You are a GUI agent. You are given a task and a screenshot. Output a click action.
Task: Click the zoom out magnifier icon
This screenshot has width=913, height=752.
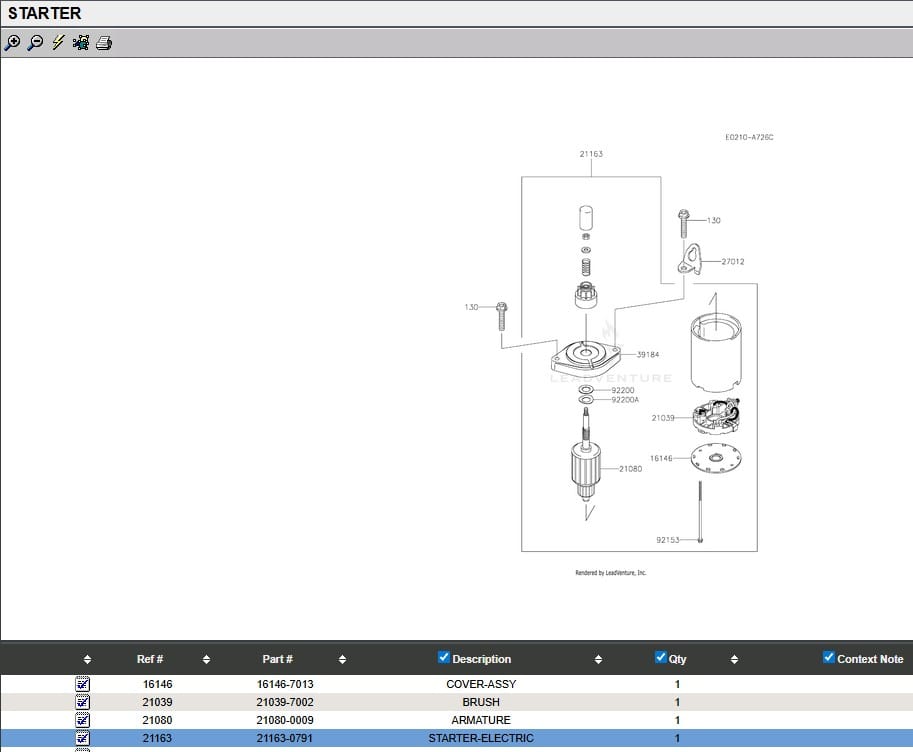[35, 43]
